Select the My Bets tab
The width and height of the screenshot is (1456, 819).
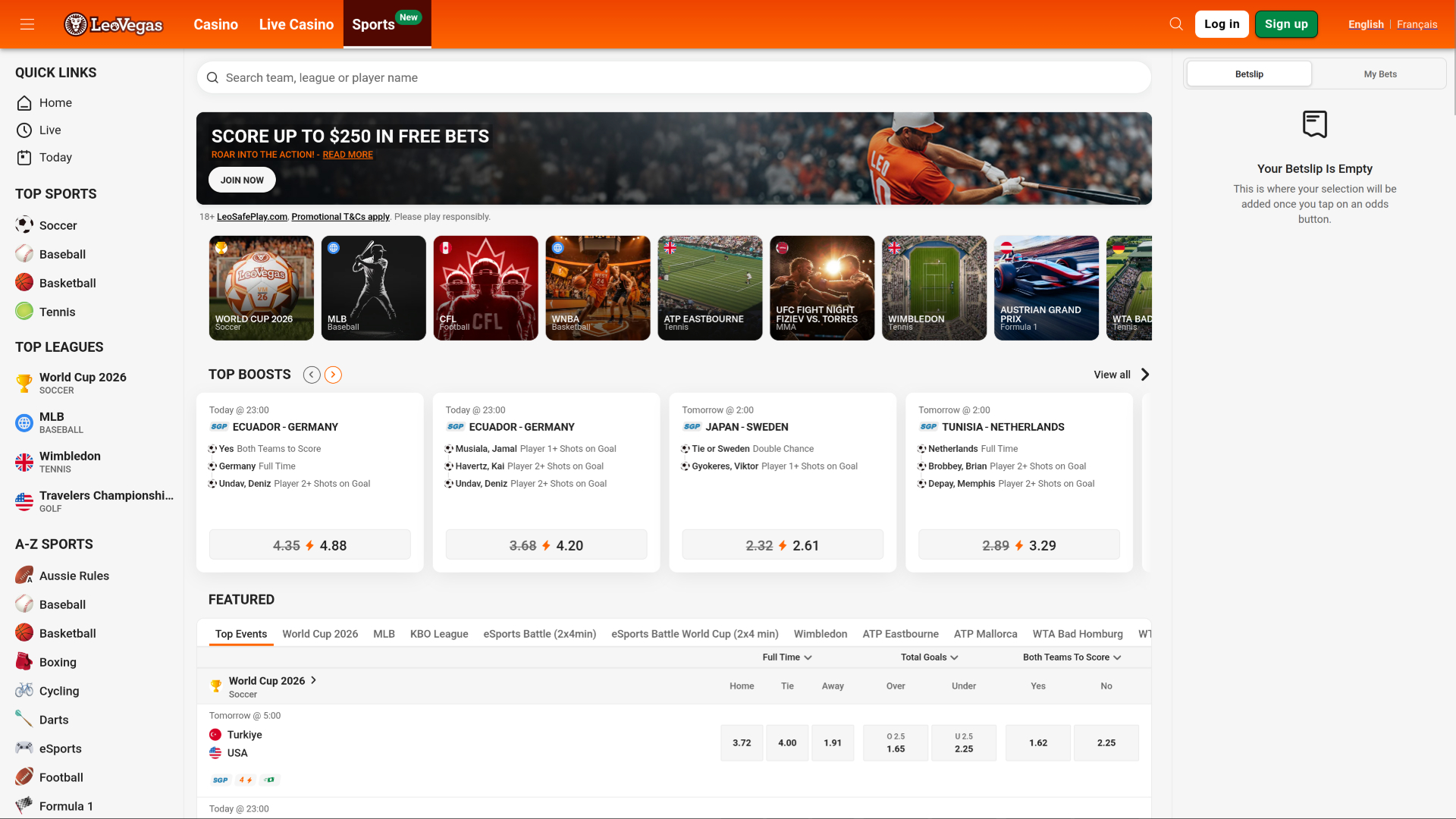pos(1380,74)
